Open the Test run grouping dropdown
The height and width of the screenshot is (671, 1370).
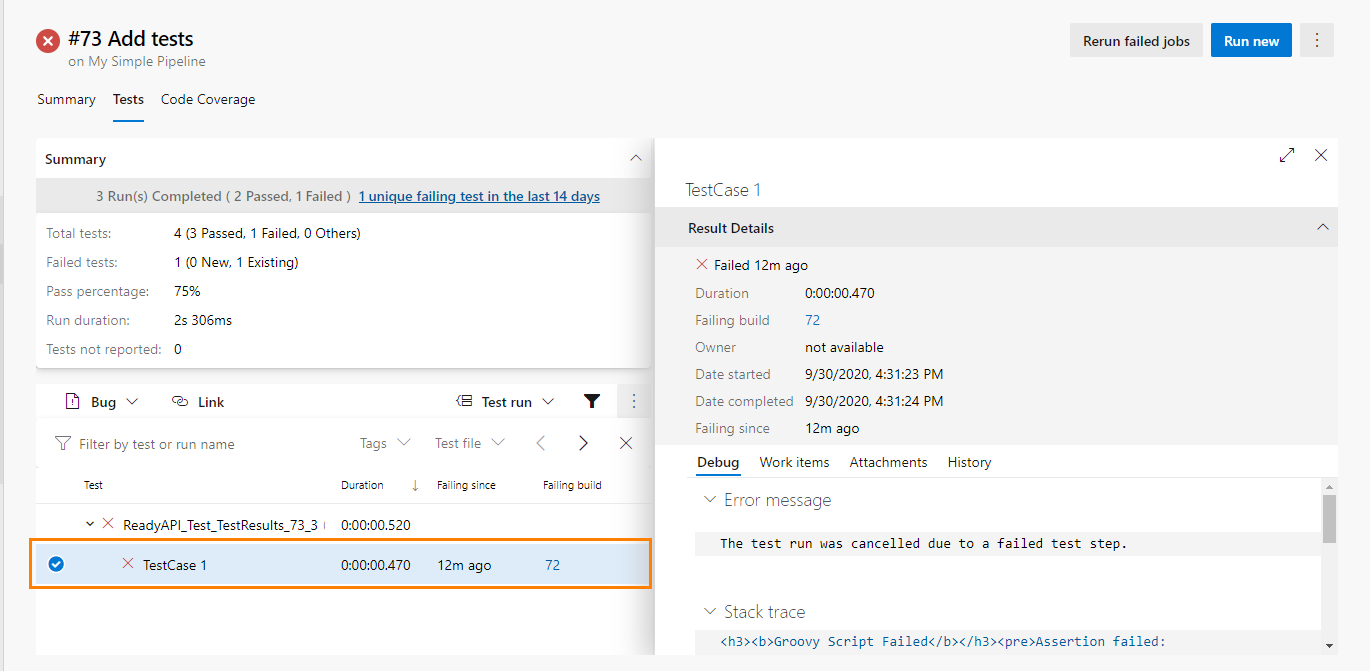pyautogui.click(x=505, y=402)
